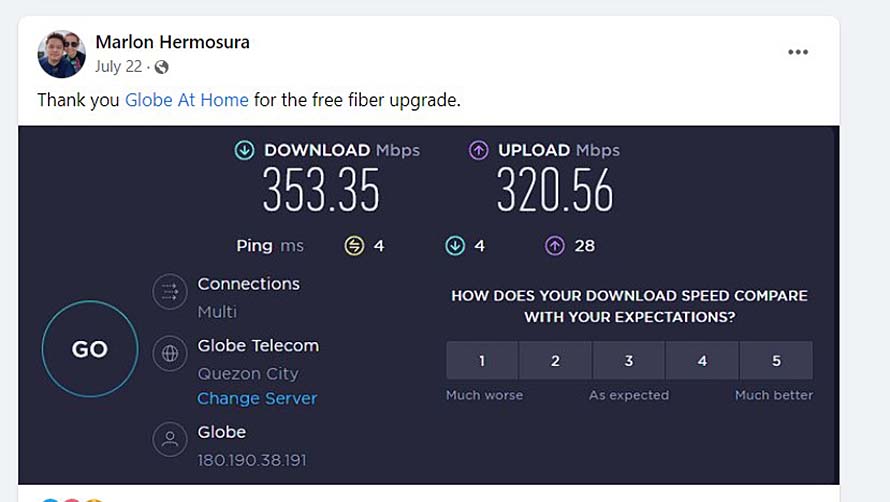The width and height of the screenshot is (890, 502).
Task: Click the yellow idle ping icon
Action: click(354, 246)
